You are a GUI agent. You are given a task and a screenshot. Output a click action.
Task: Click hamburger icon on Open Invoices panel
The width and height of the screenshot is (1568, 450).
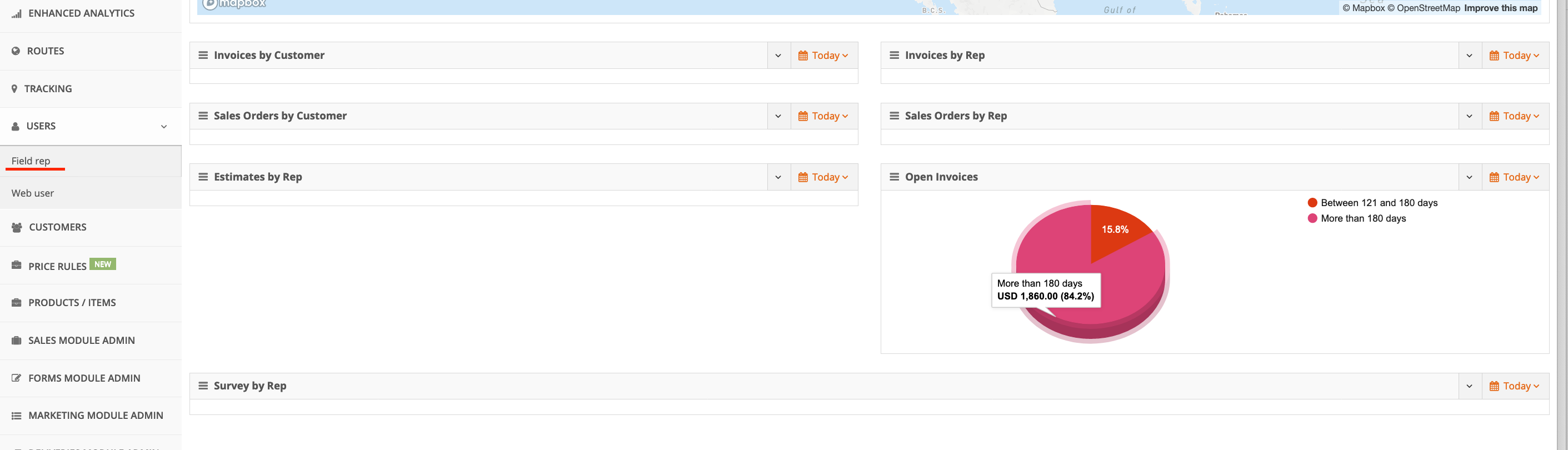[894, 177]
